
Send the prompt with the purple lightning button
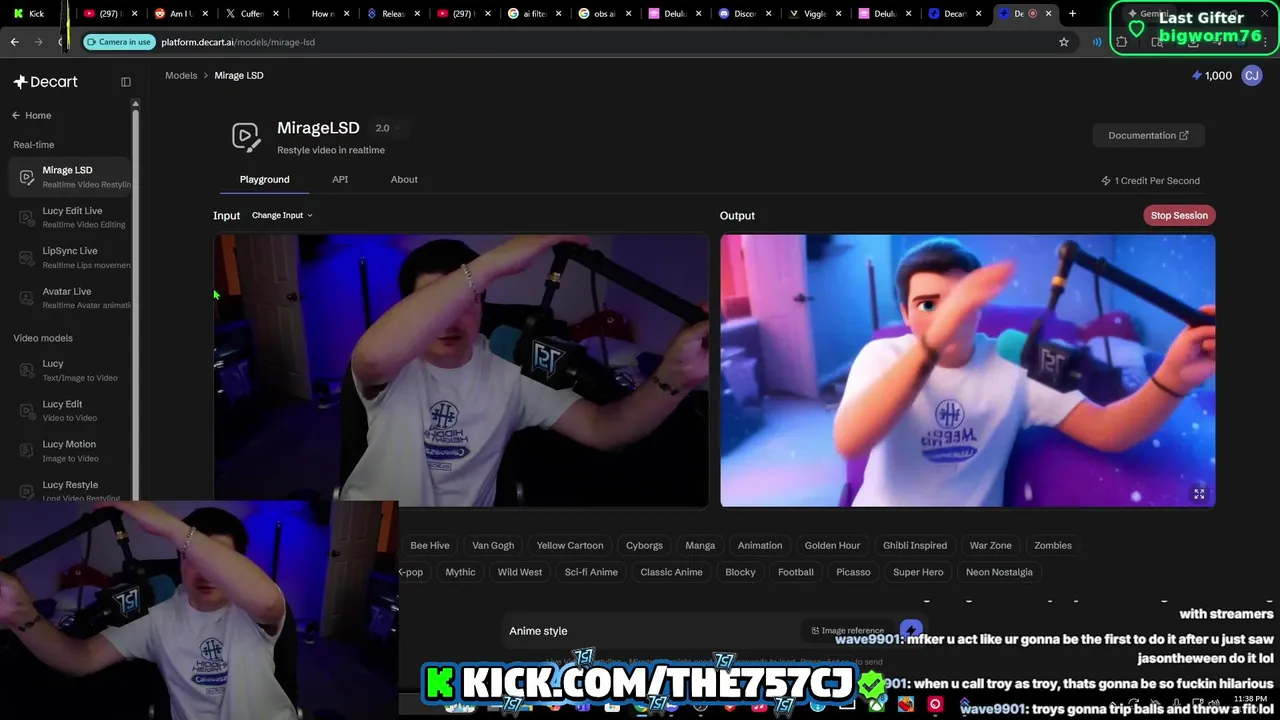click(910, 630)
